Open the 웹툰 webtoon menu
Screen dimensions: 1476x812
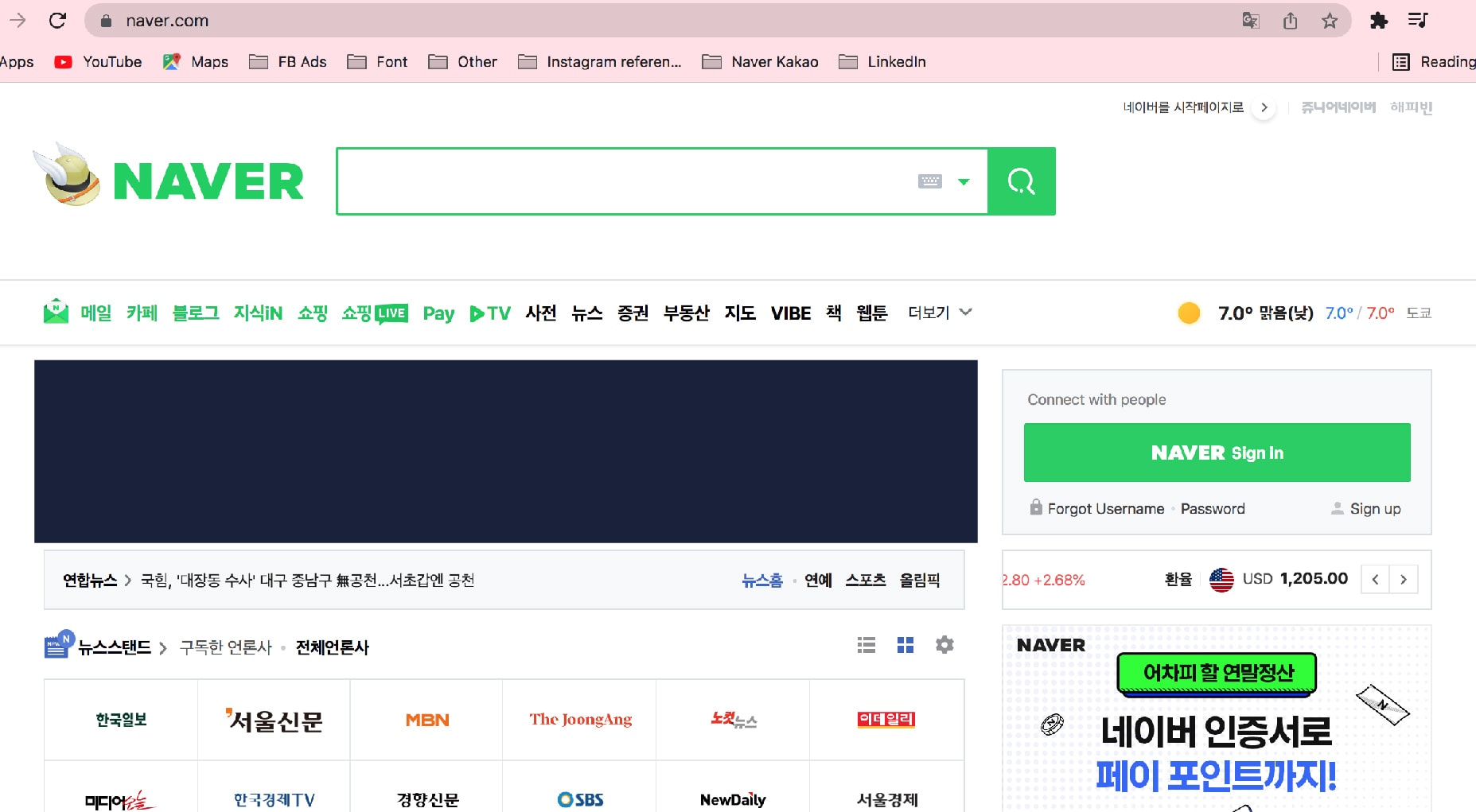872,313
